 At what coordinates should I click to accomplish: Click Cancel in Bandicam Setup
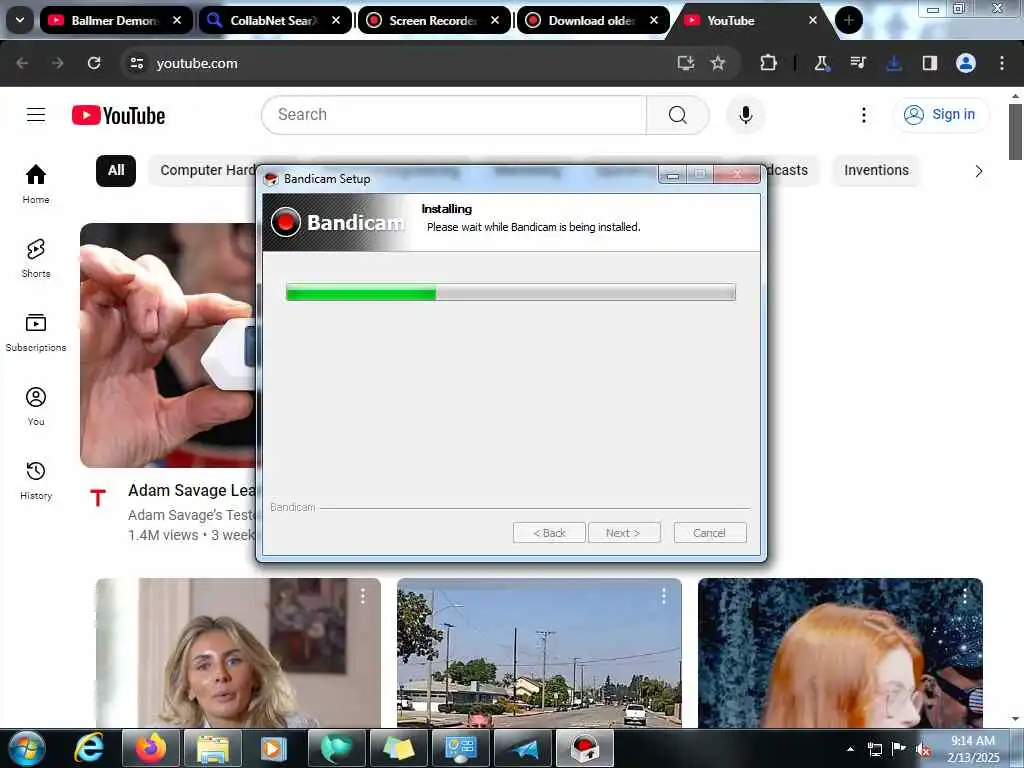point(709,533)
